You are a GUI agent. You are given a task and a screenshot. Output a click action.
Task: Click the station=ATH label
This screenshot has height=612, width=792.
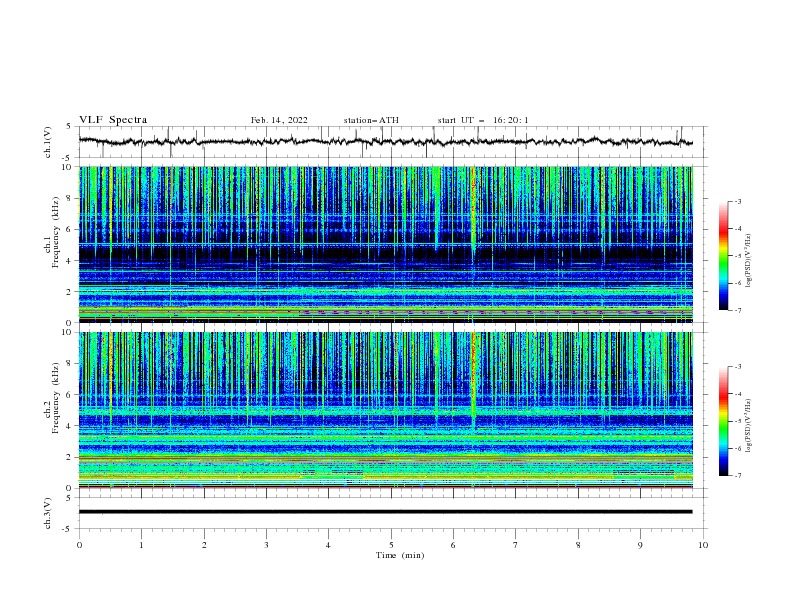[x=371, y=120]
